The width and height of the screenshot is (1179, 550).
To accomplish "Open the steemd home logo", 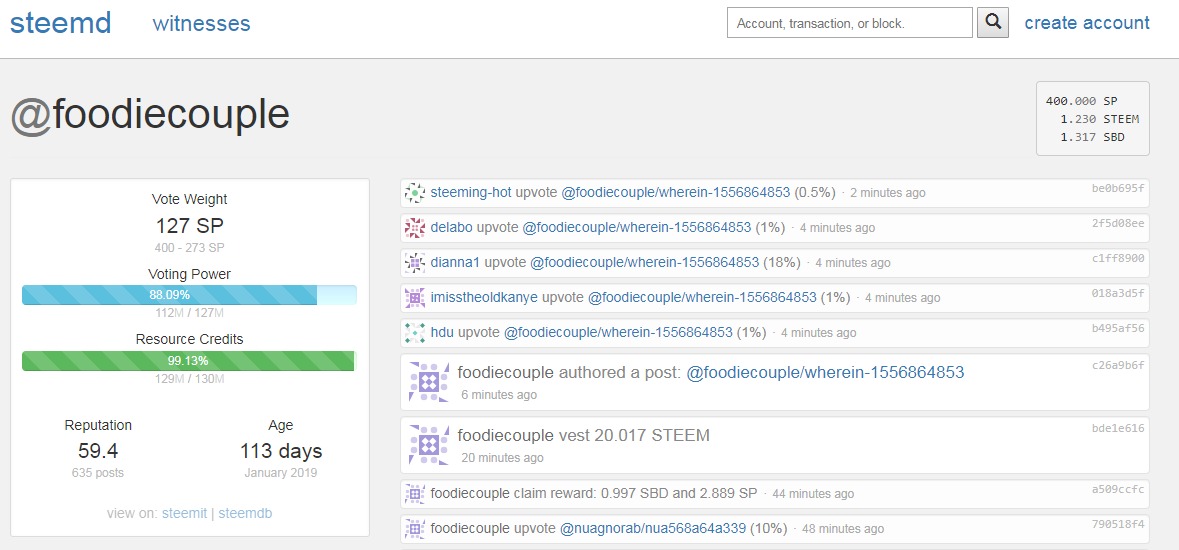I will point(60,23).
